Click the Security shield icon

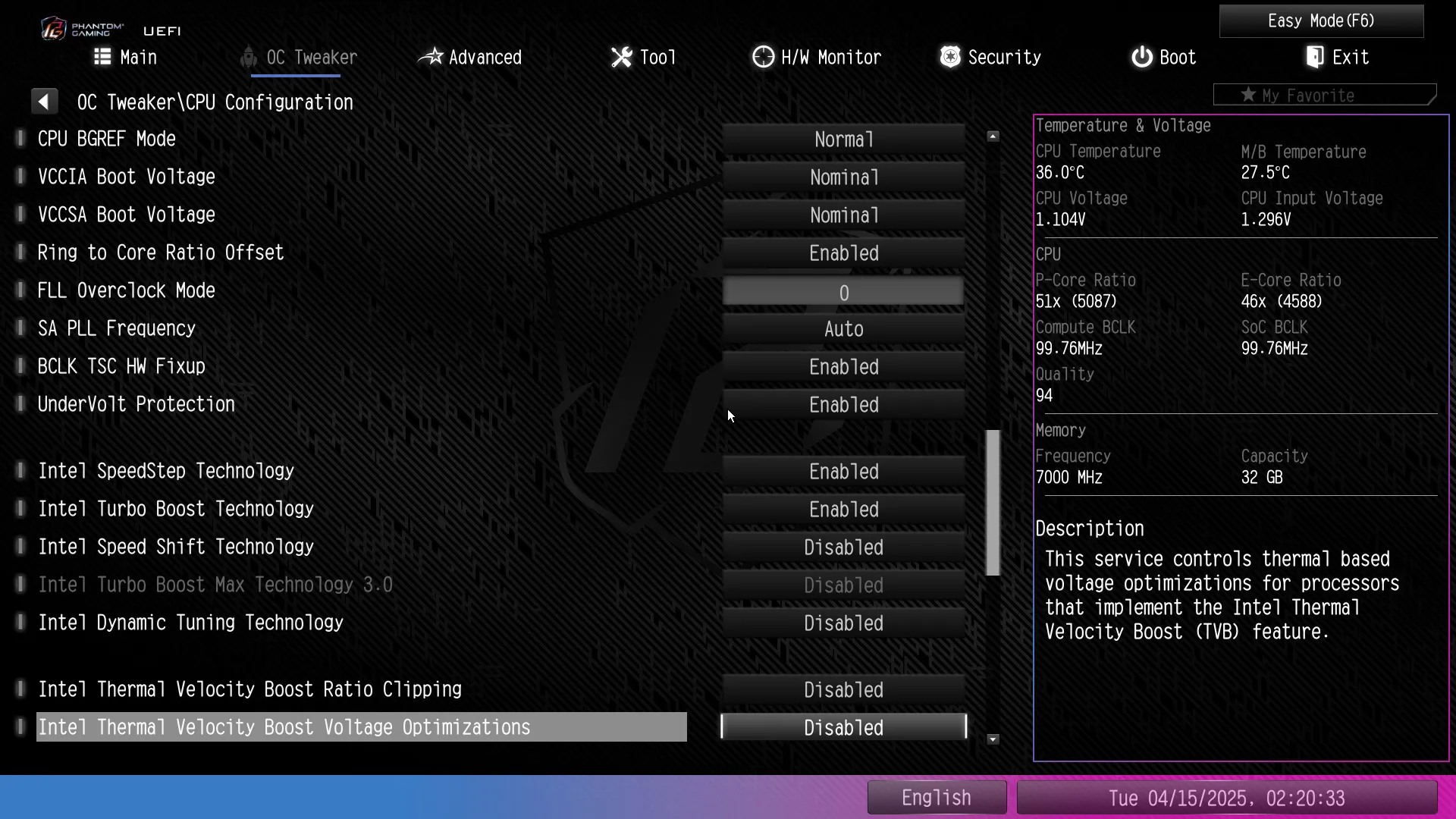(x=950, y=57)
